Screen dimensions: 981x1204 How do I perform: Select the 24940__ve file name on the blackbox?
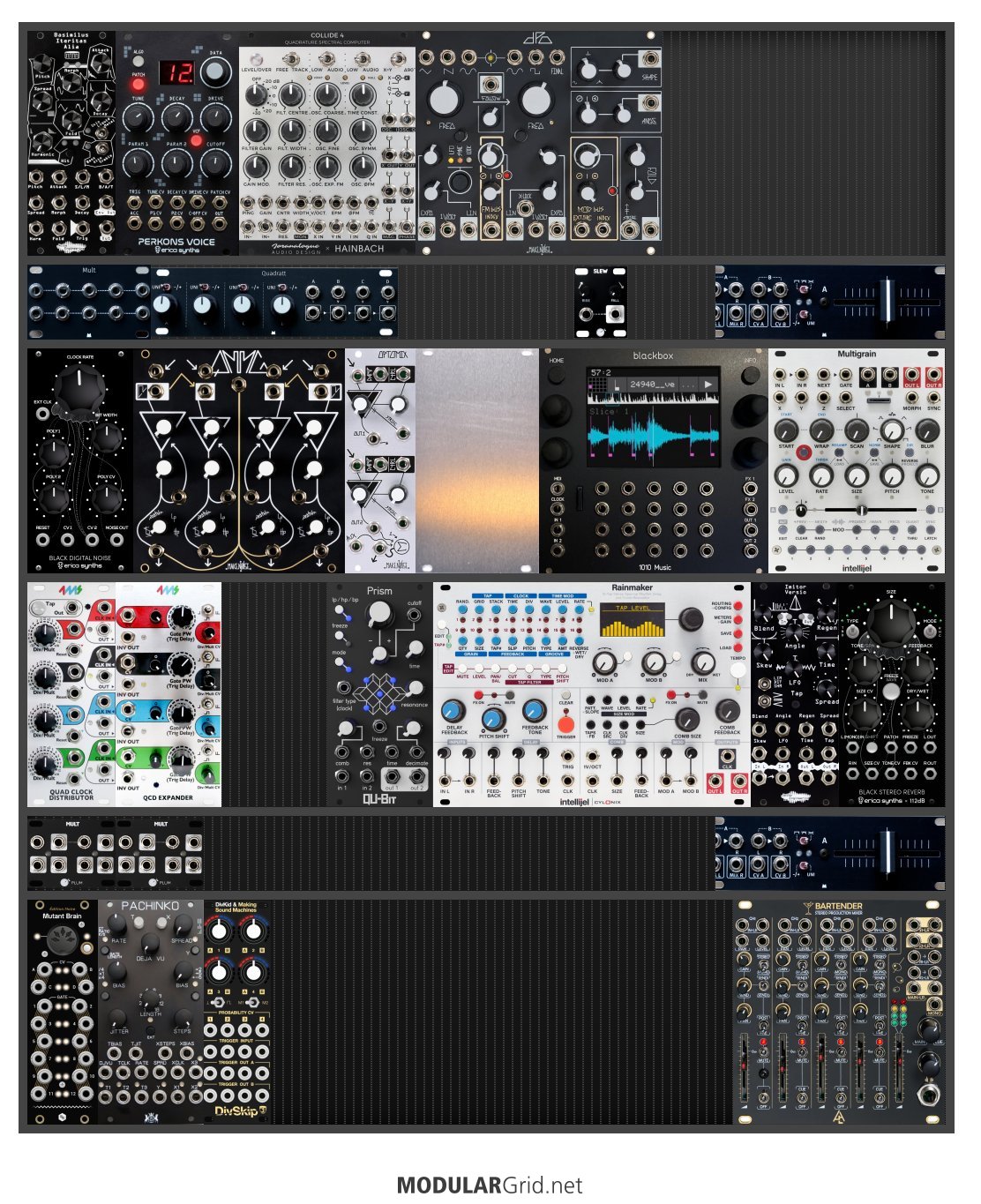653,385
